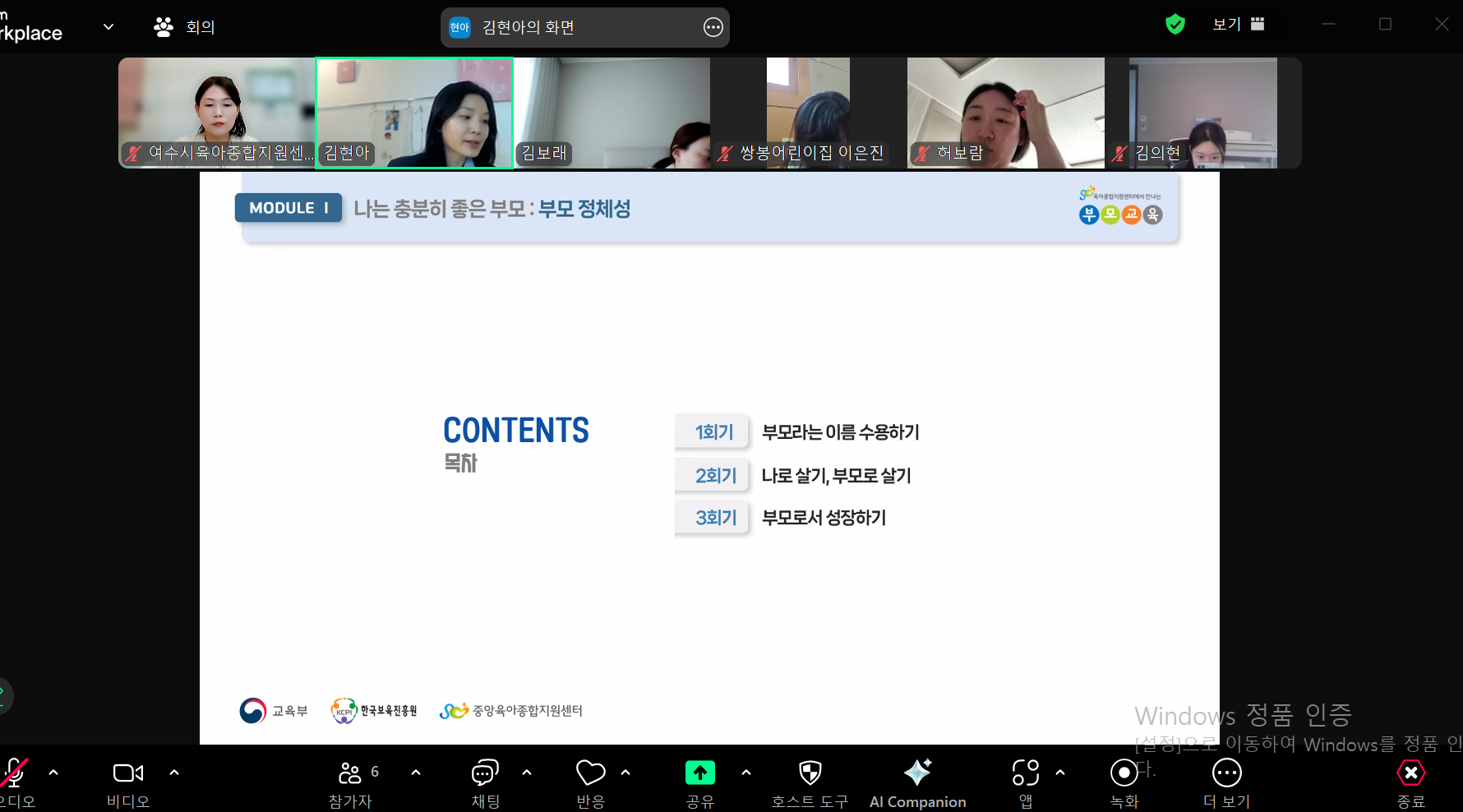Open the Meeting tab at top
Viewport: 1463px width, 812px height.
click(x=185, y=27)
